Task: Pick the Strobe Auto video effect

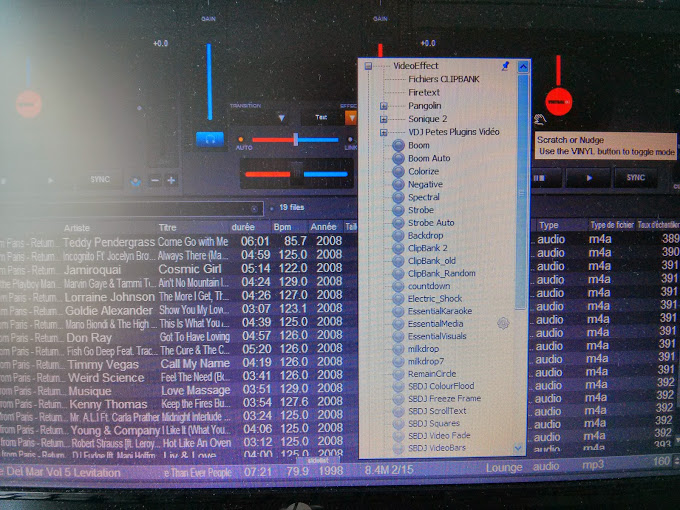Action: 430,222
